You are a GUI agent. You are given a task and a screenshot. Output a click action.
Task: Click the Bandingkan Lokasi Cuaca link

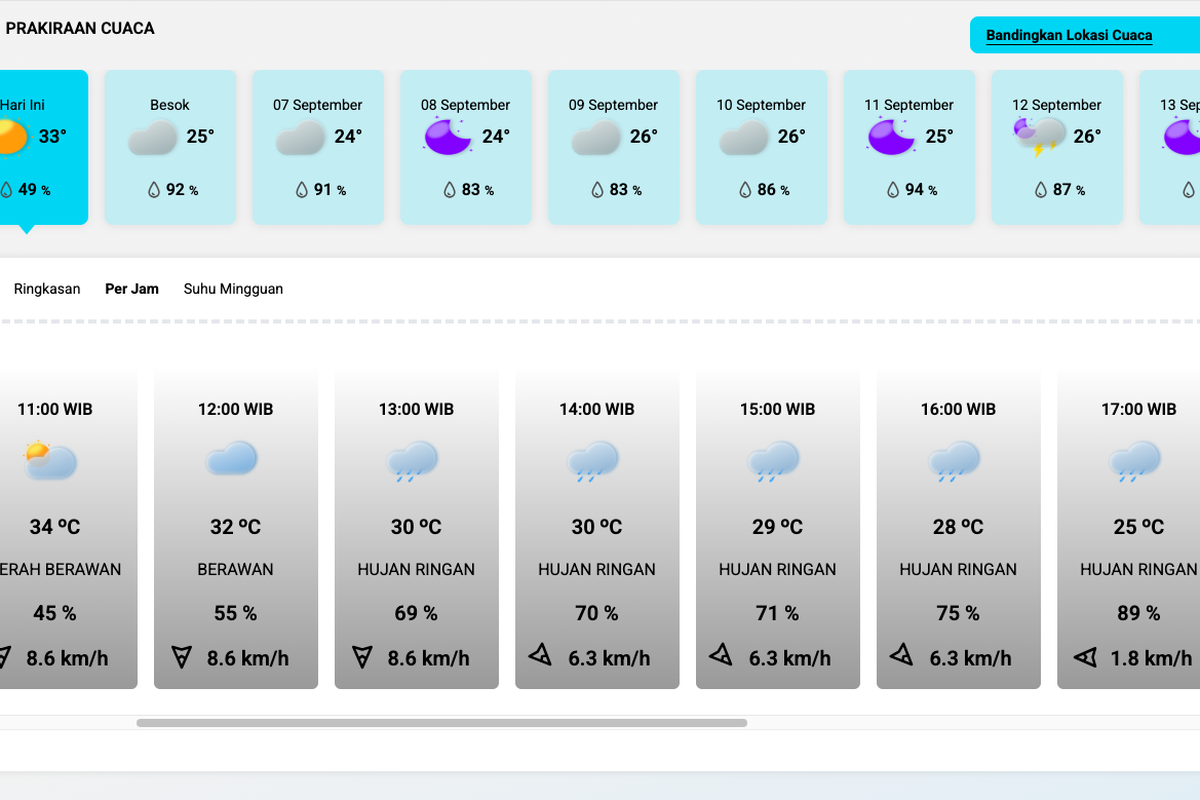[x=1069, y=35]
